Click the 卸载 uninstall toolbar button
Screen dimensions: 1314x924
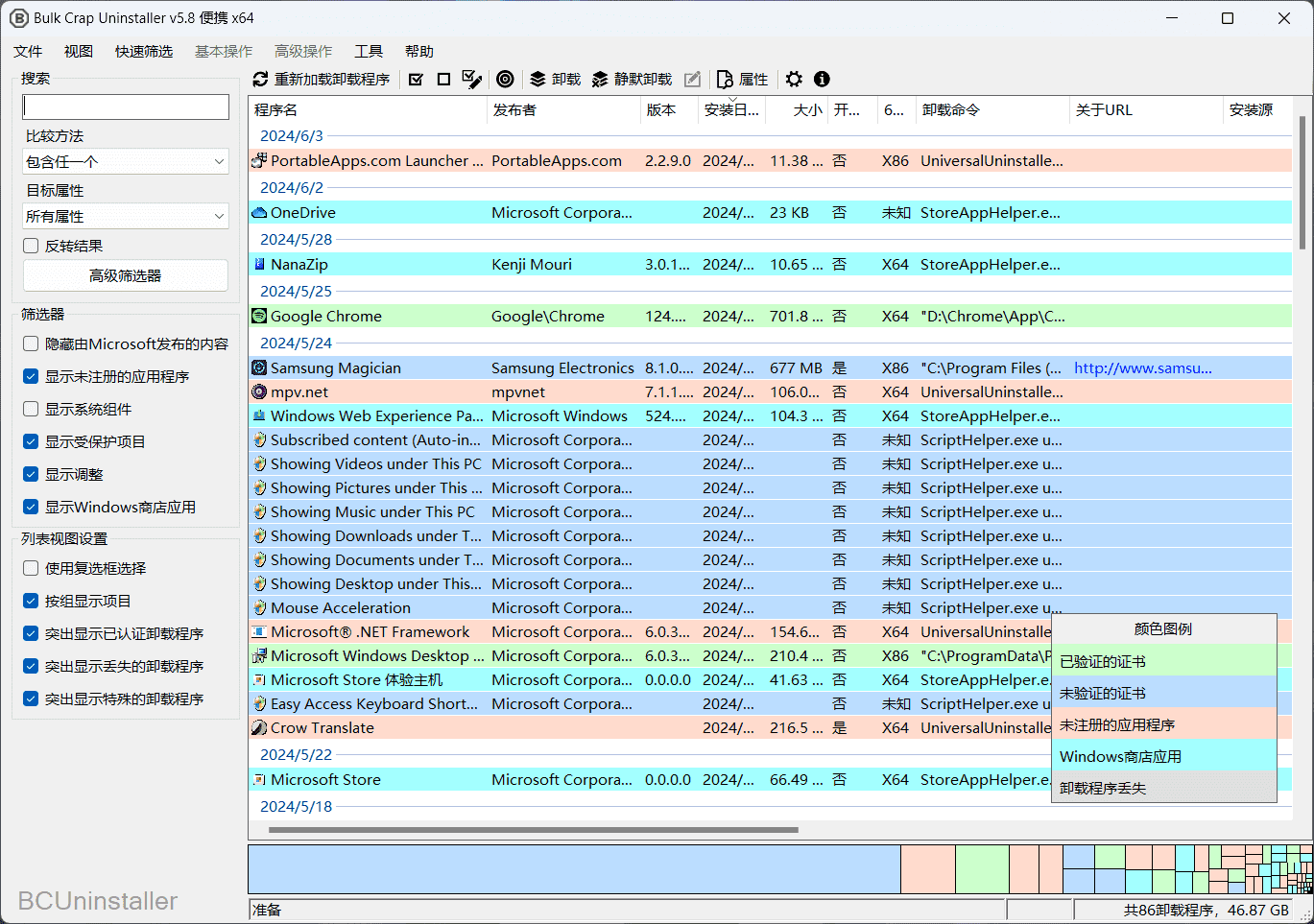click(555, 79)
